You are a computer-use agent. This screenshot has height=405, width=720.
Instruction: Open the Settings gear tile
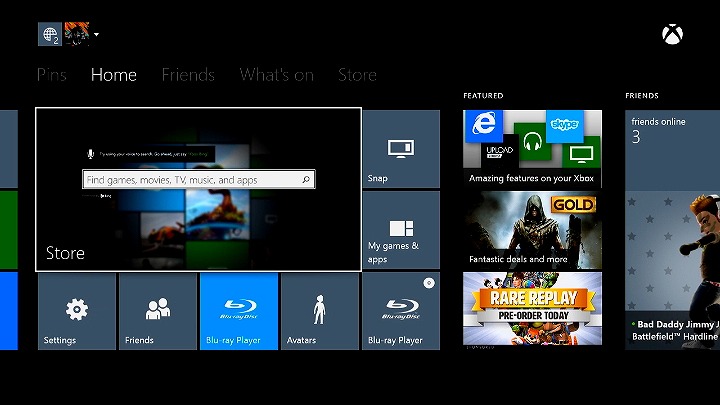click(x=77, y=311)
